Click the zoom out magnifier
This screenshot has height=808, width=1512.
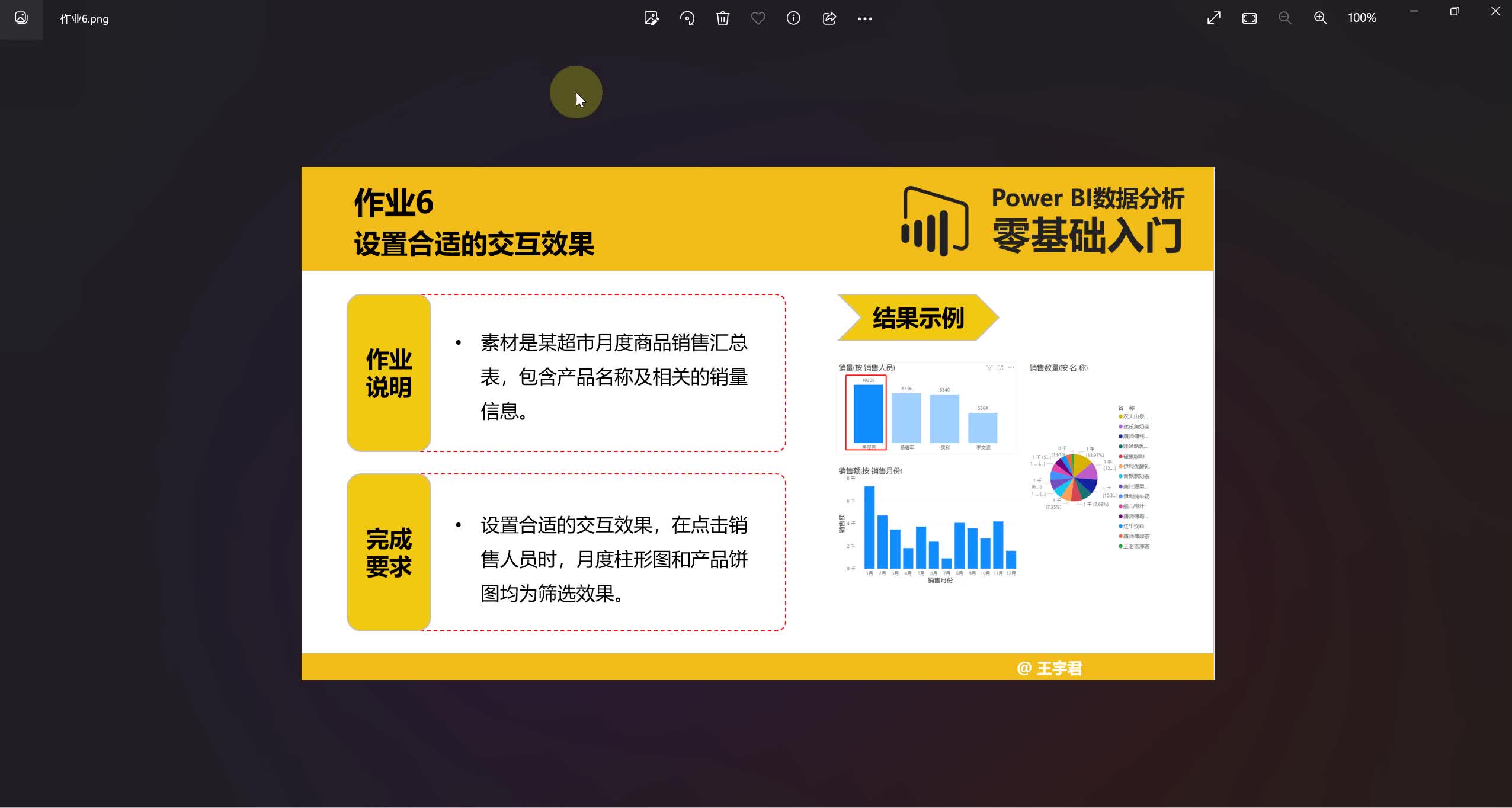pyautogui.click(x=1284, y=18)
